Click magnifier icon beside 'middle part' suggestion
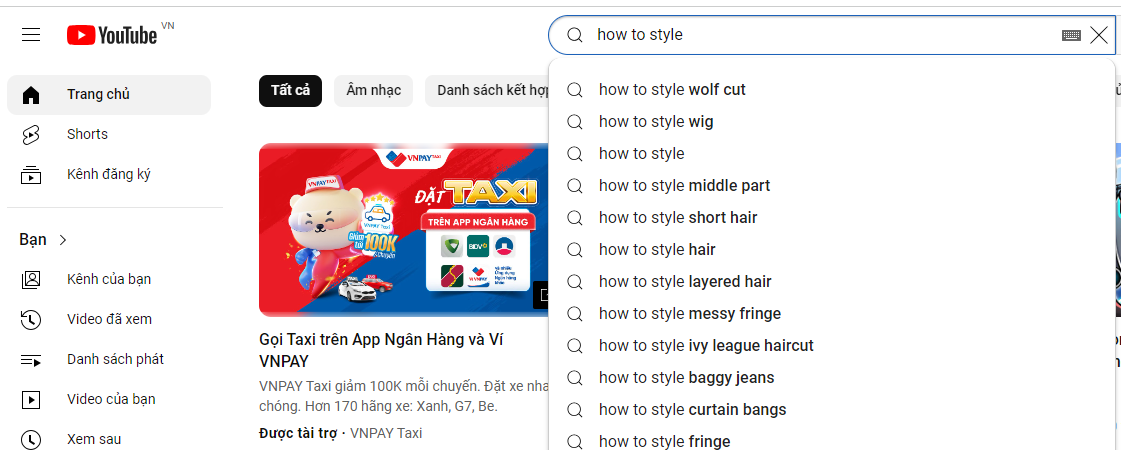 click(575, 186)
